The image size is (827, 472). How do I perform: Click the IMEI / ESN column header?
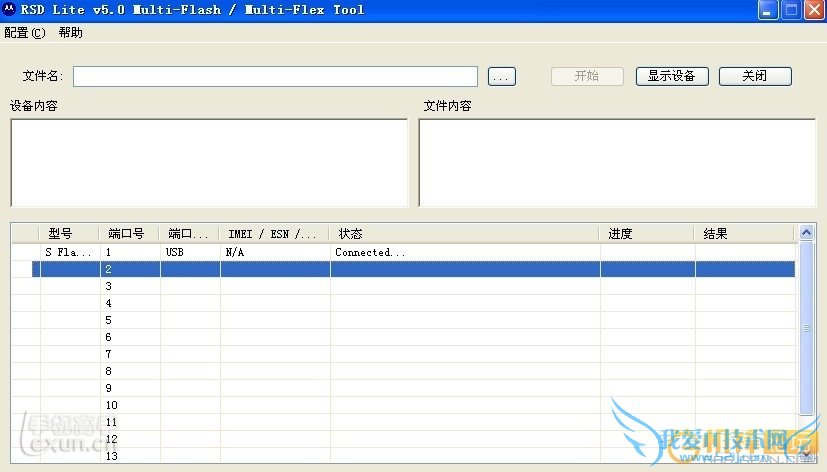(x=274, y=234)
